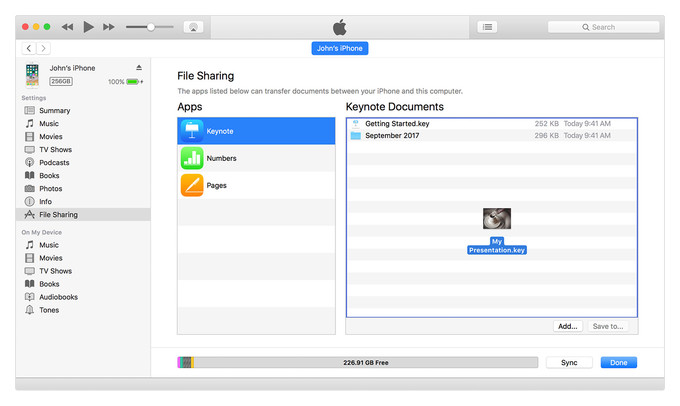Click the Add... button

point(568,326)
